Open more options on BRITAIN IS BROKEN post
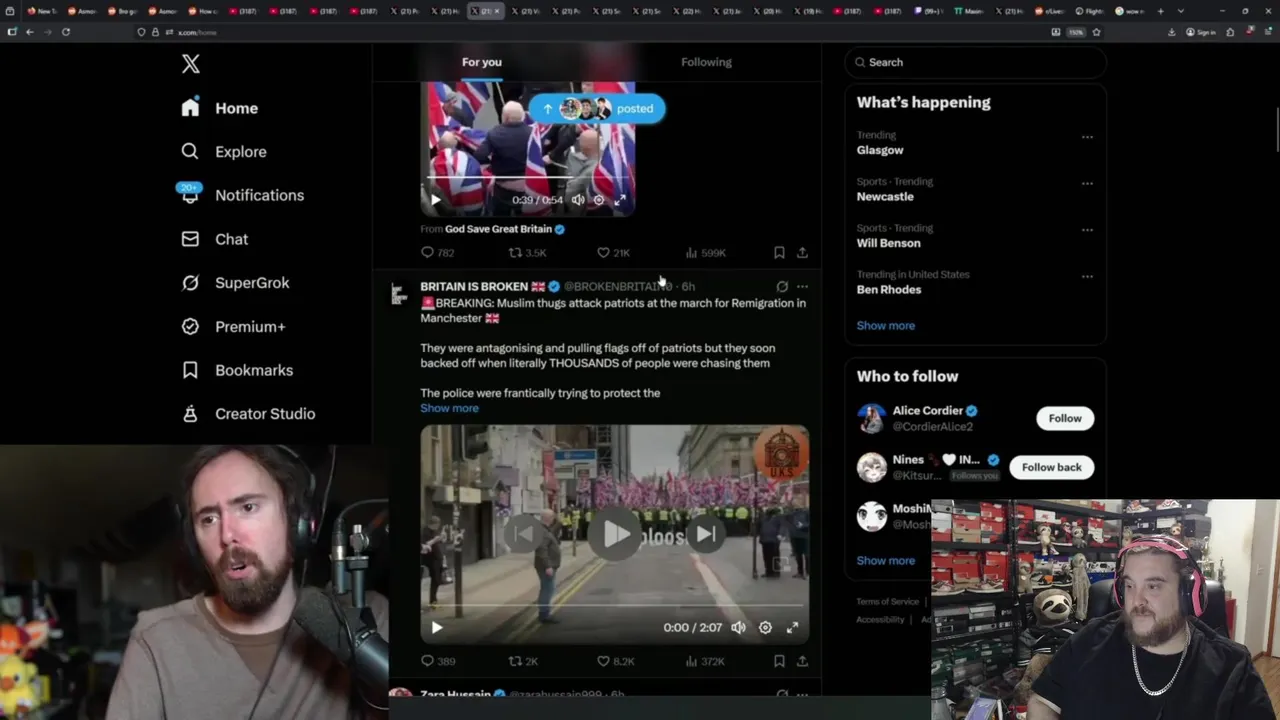The image size is (1280, 720). coord(802,287)
